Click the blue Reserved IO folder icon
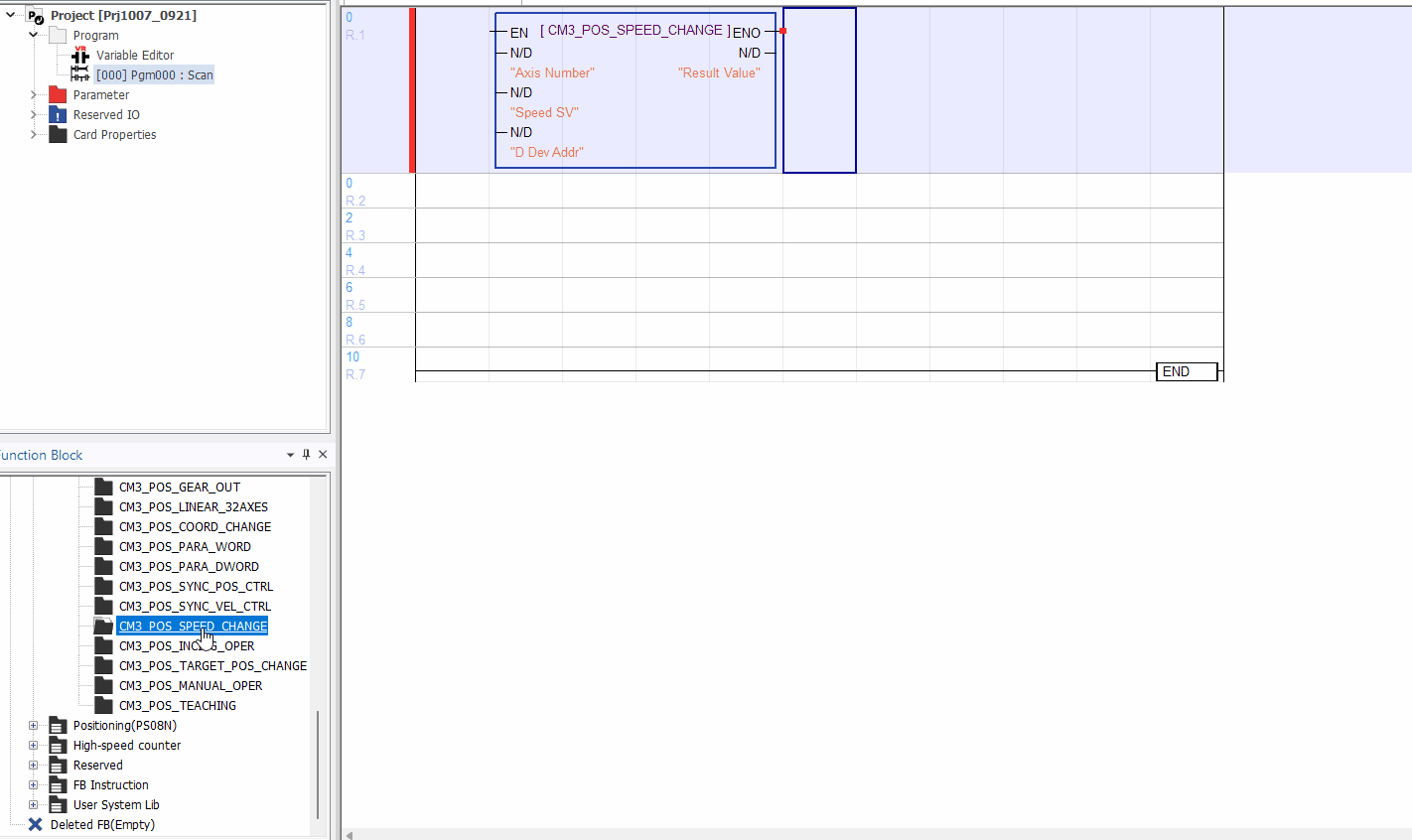This screenshot has height=840, width=1412. click(58, 115)
